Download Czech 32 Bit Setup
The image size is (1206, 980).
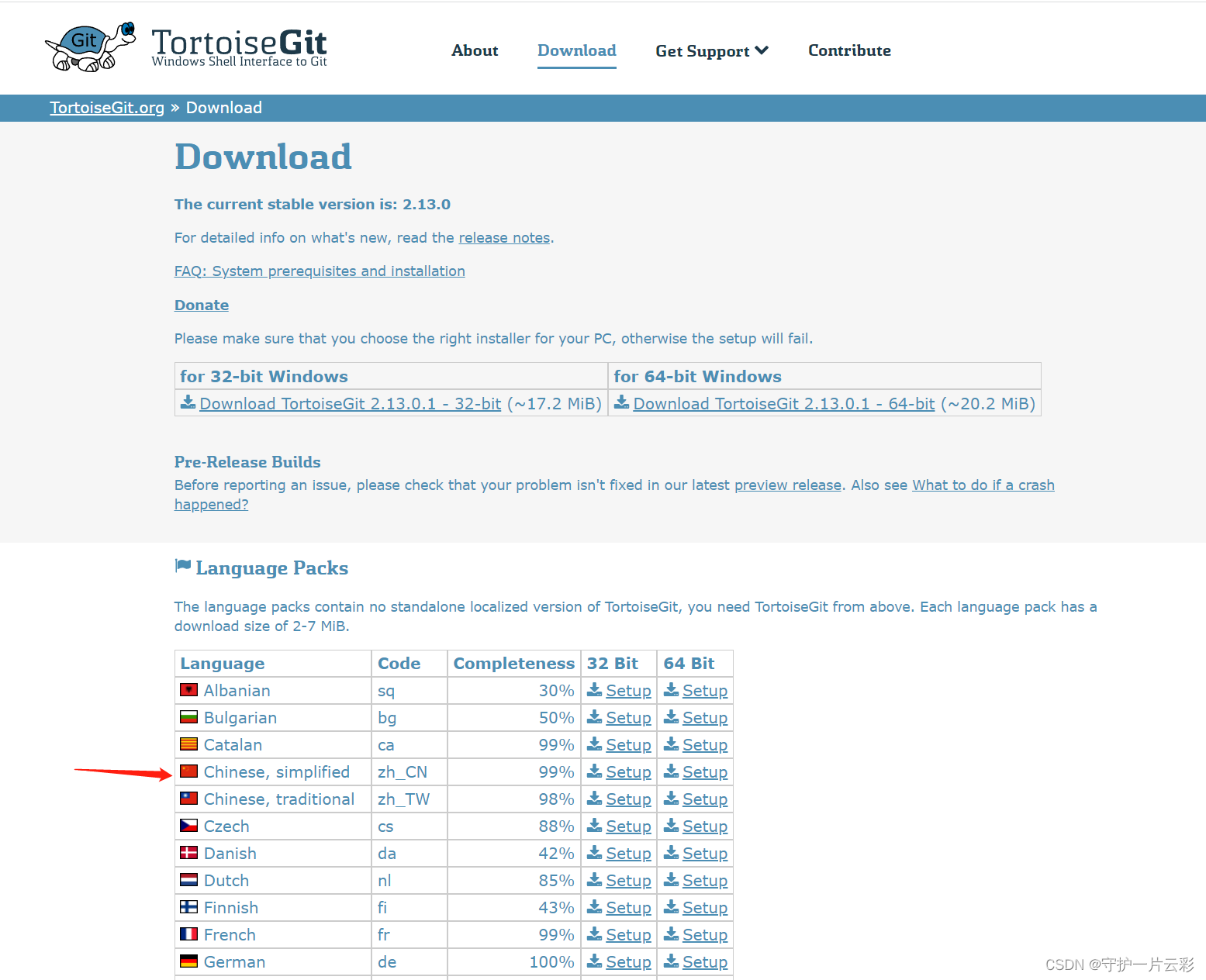tap(628, 826)
